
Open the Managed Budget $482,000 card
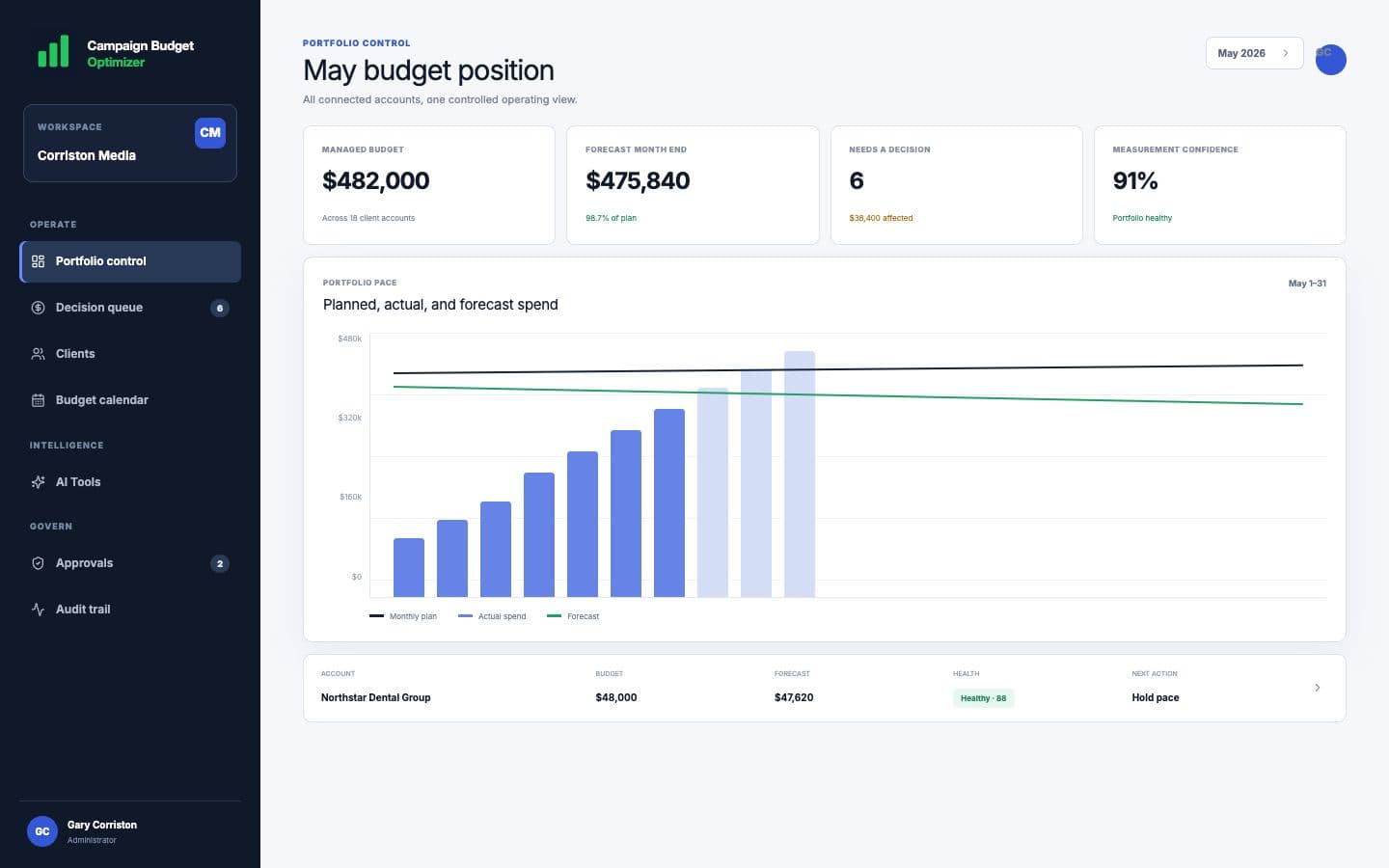[429, 185]
